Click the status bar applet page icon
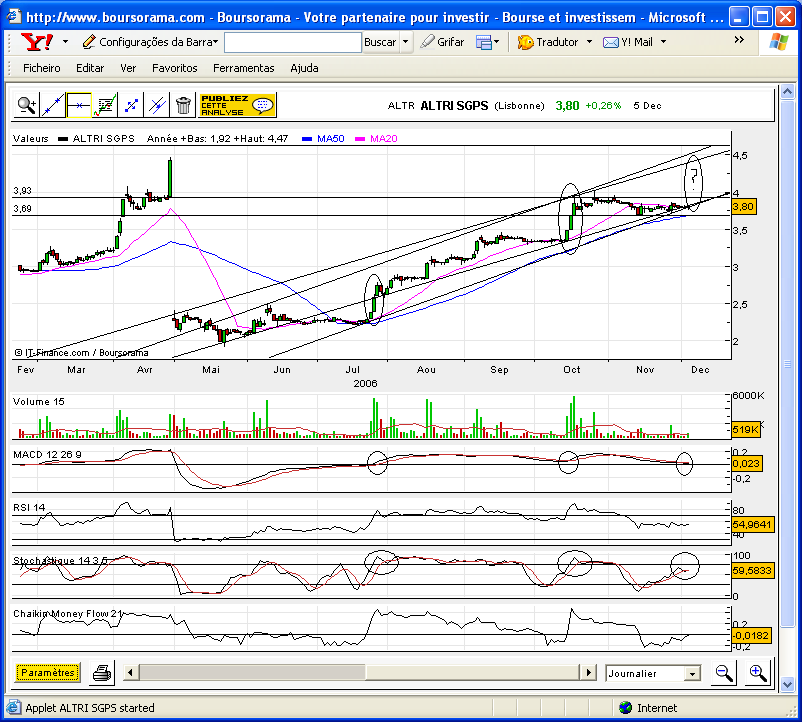The image size is (802, 722). pos(14,707)
